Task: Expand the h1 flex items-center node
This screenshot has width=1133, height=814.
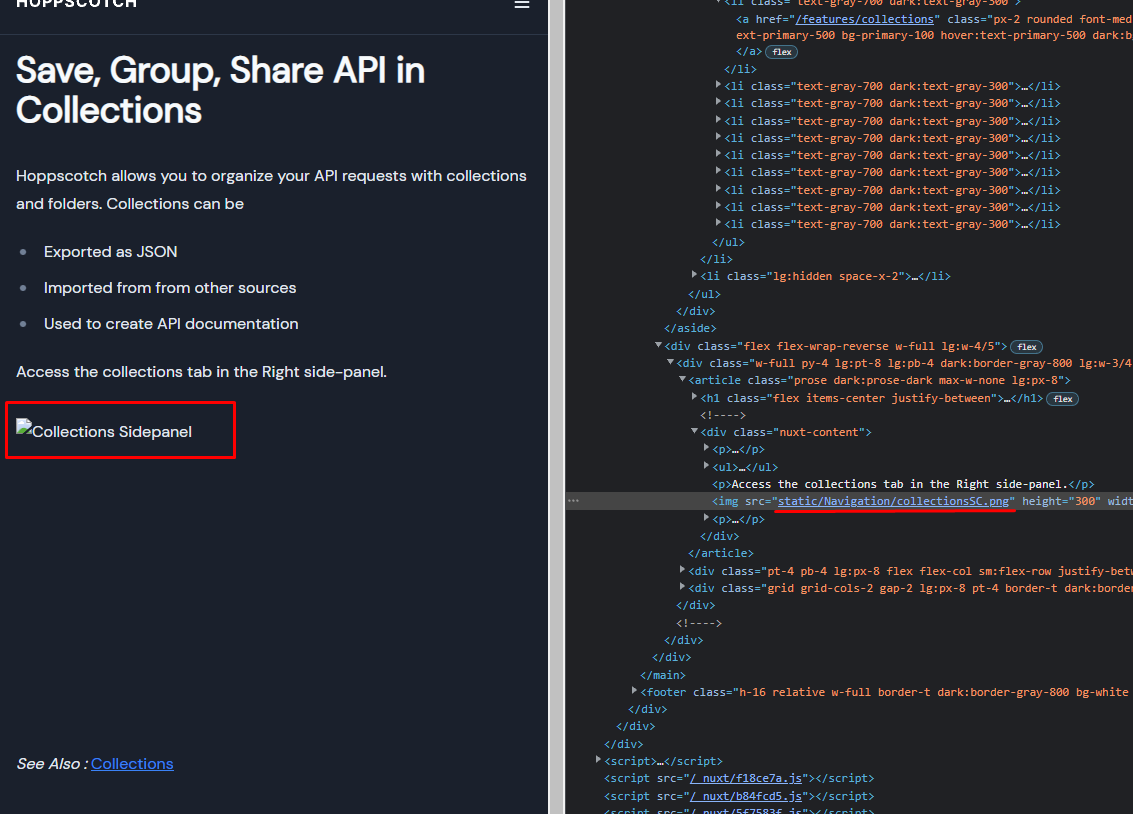Action: click(x=694, y=397)
